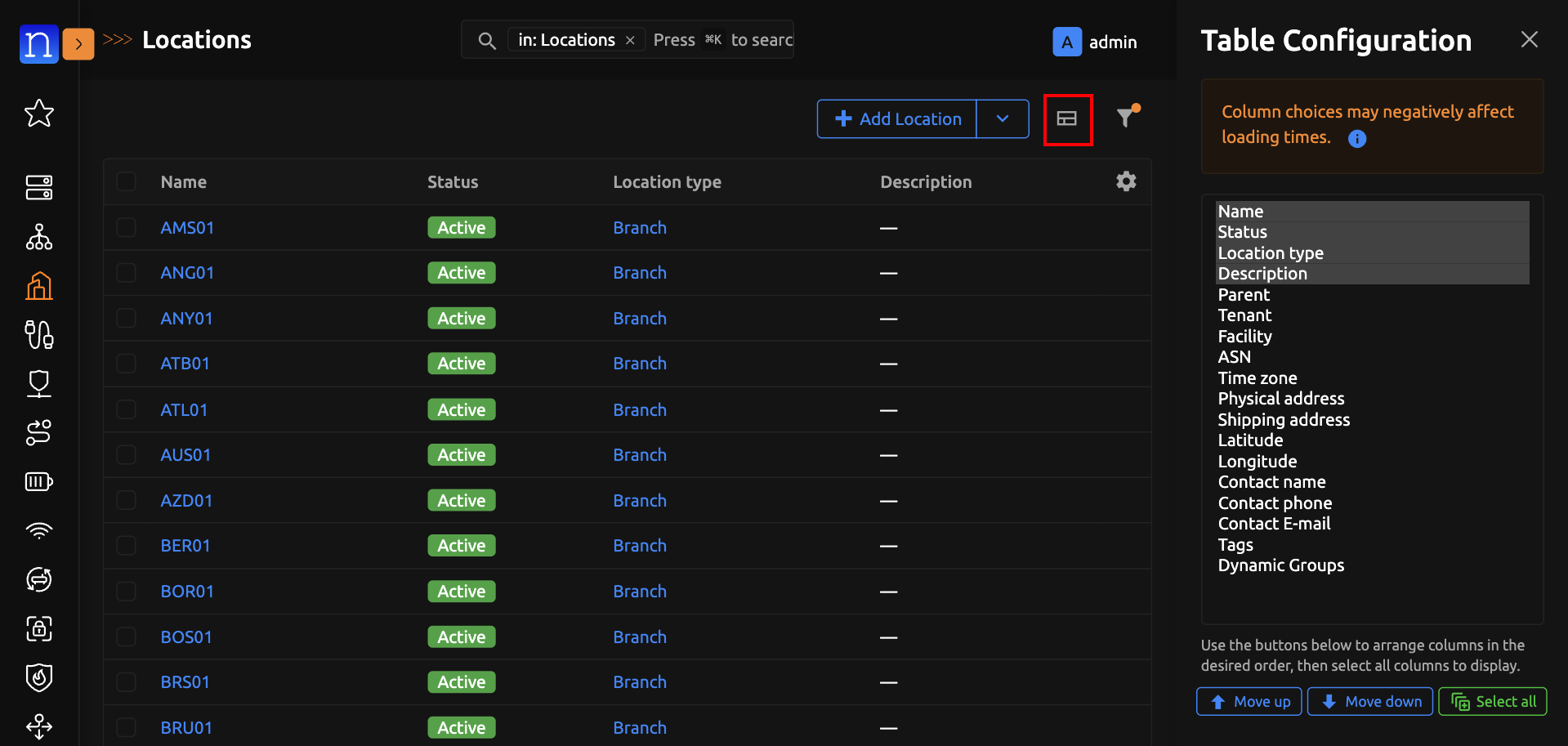Image resolution: width=1568 pixels, height=746 pixels.
Task: Open the BER01 location link
Action: click(x=185, y=546)
